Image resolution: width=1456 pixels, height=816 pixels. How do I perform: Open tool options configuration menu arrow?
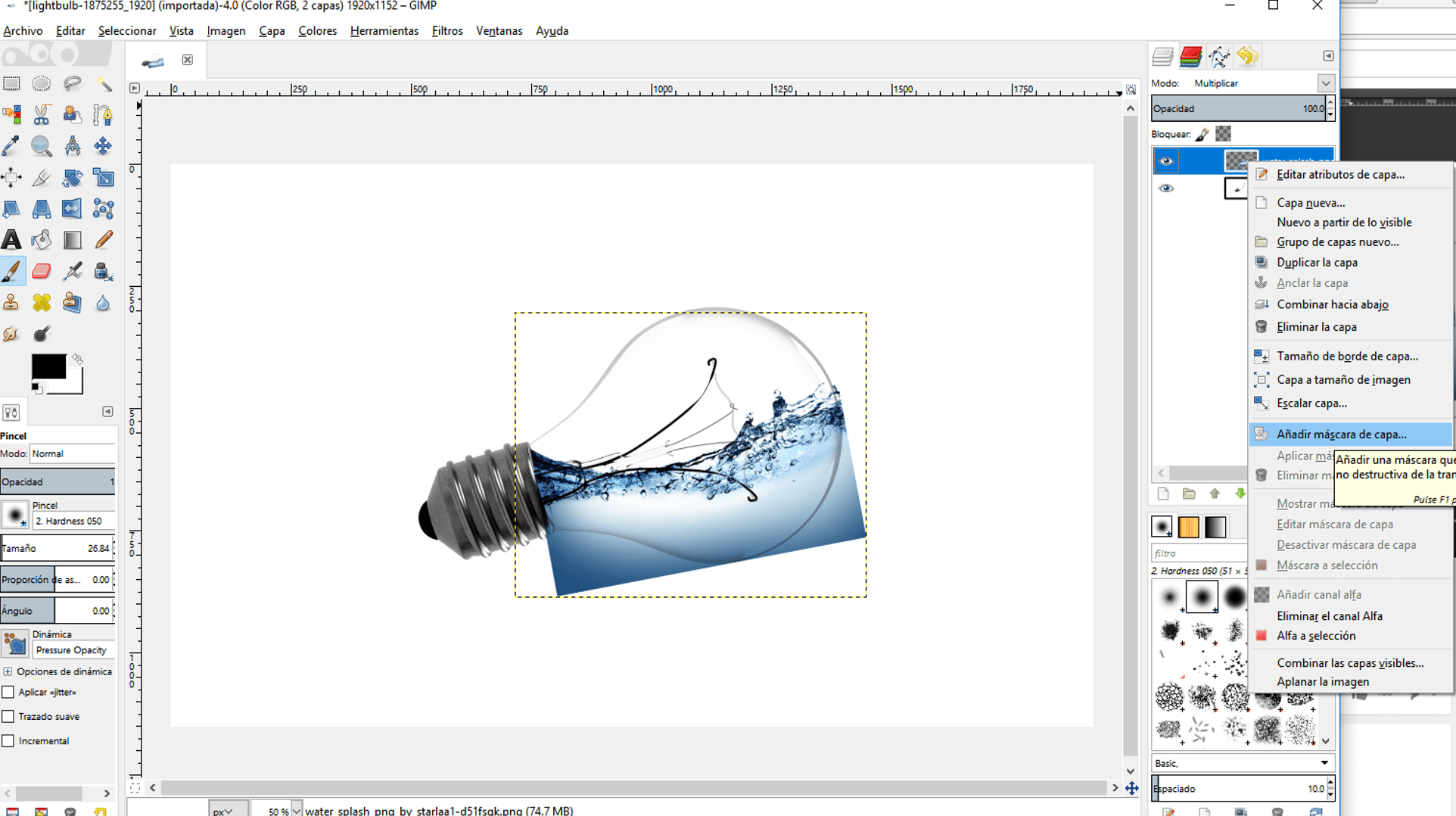pyautogui.click(x=107, y=412)
